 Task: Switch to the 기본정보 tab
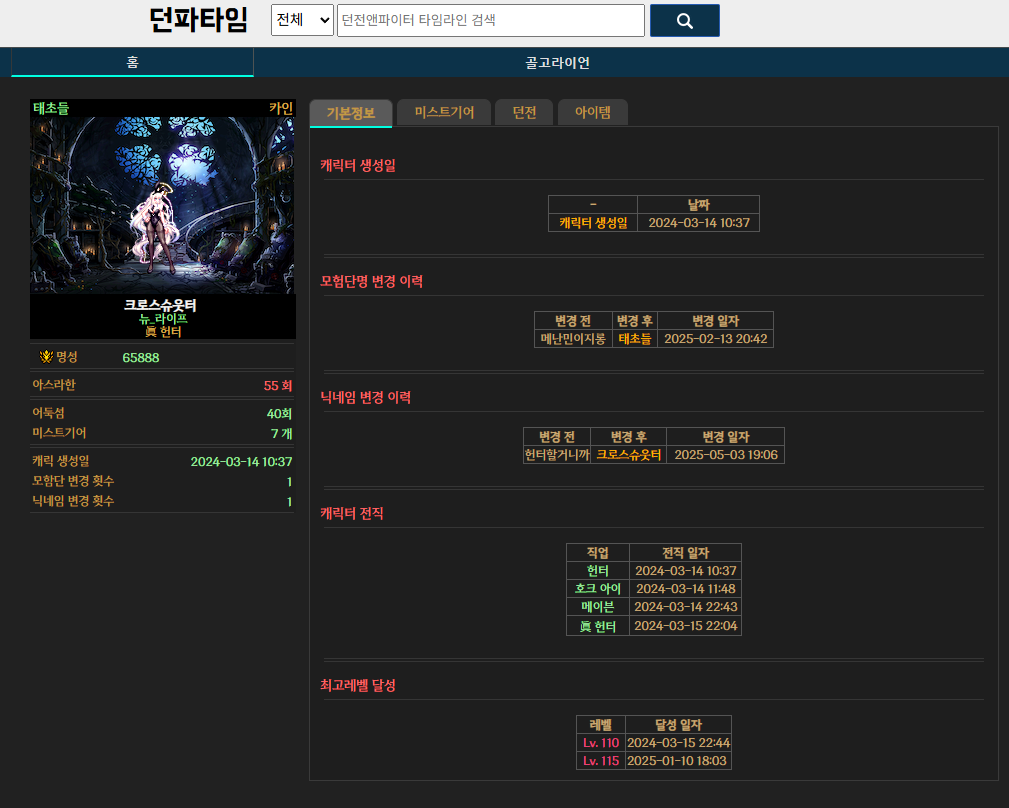pyautogui.click(x=350, y=113)
